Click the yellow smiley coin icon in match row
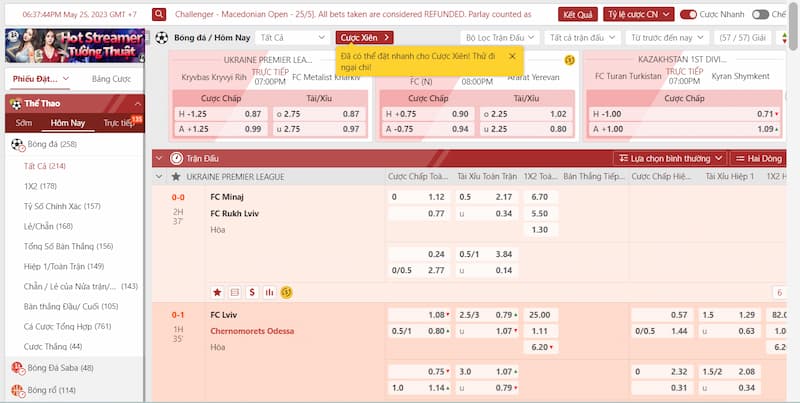The image size is (800, 403). [286, 292]
